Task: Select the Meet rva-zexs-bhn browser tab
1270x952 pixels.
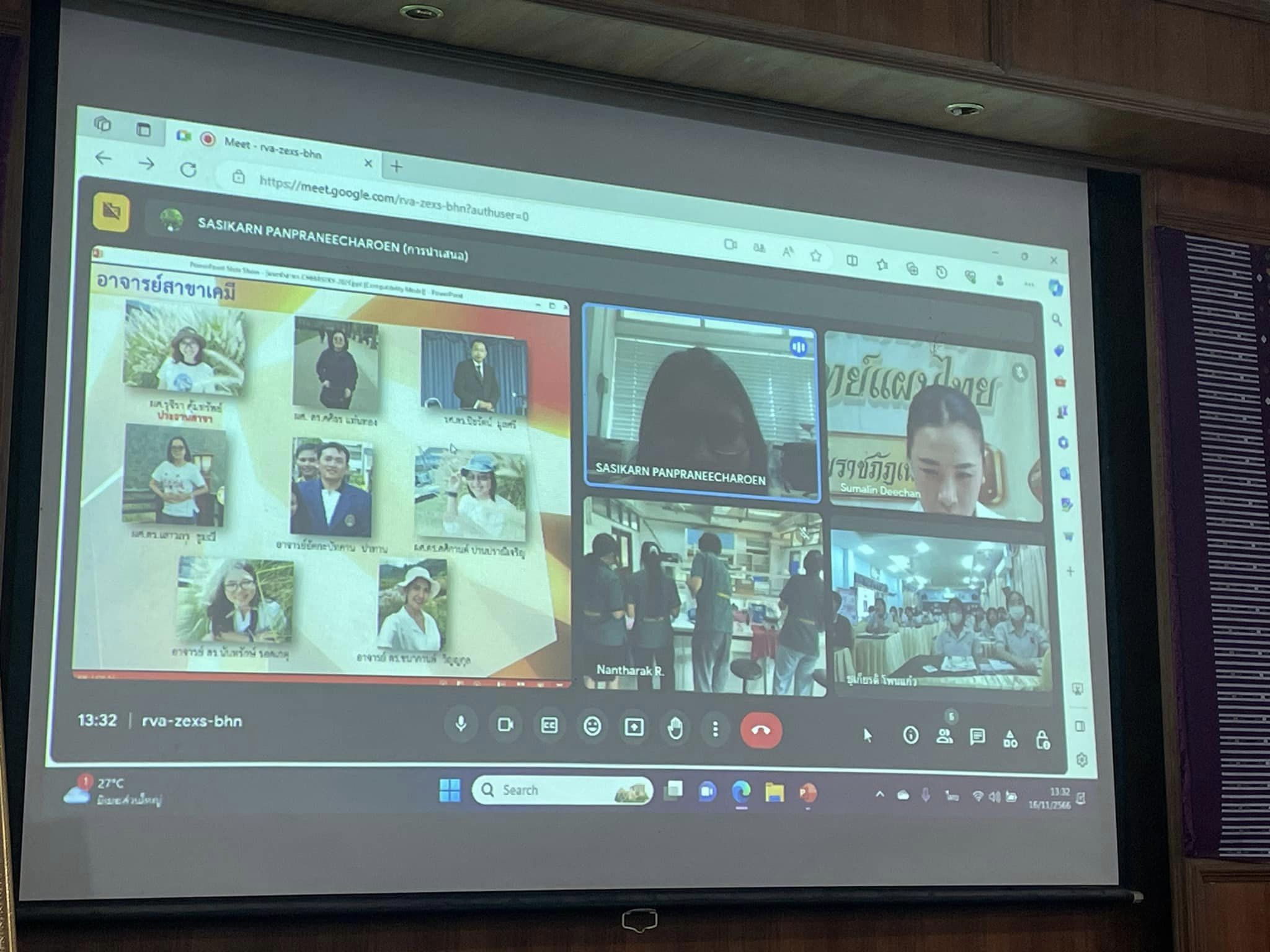Action: [273, 148]
